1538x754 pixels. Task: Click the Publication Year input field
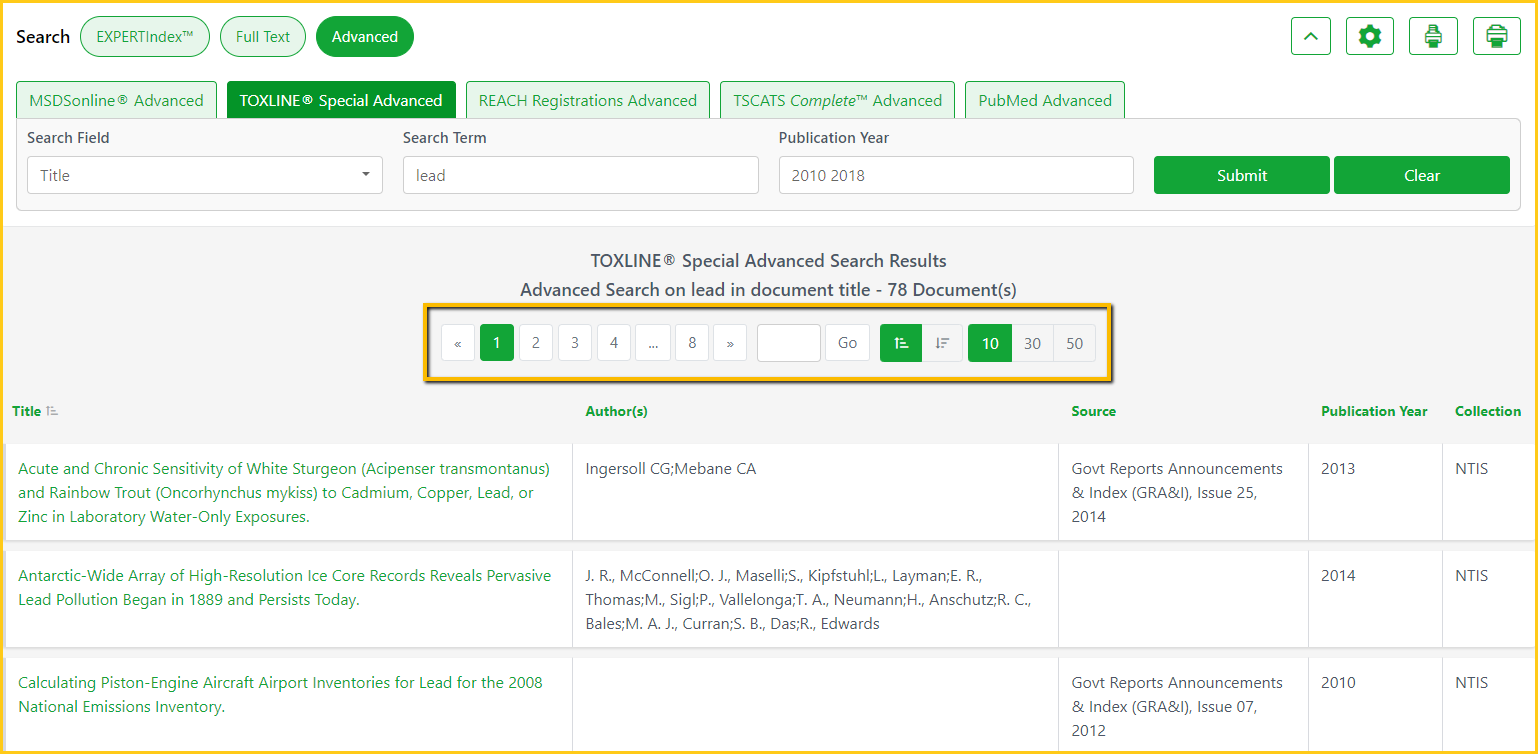pyautogui.click(x=955, y=175)
